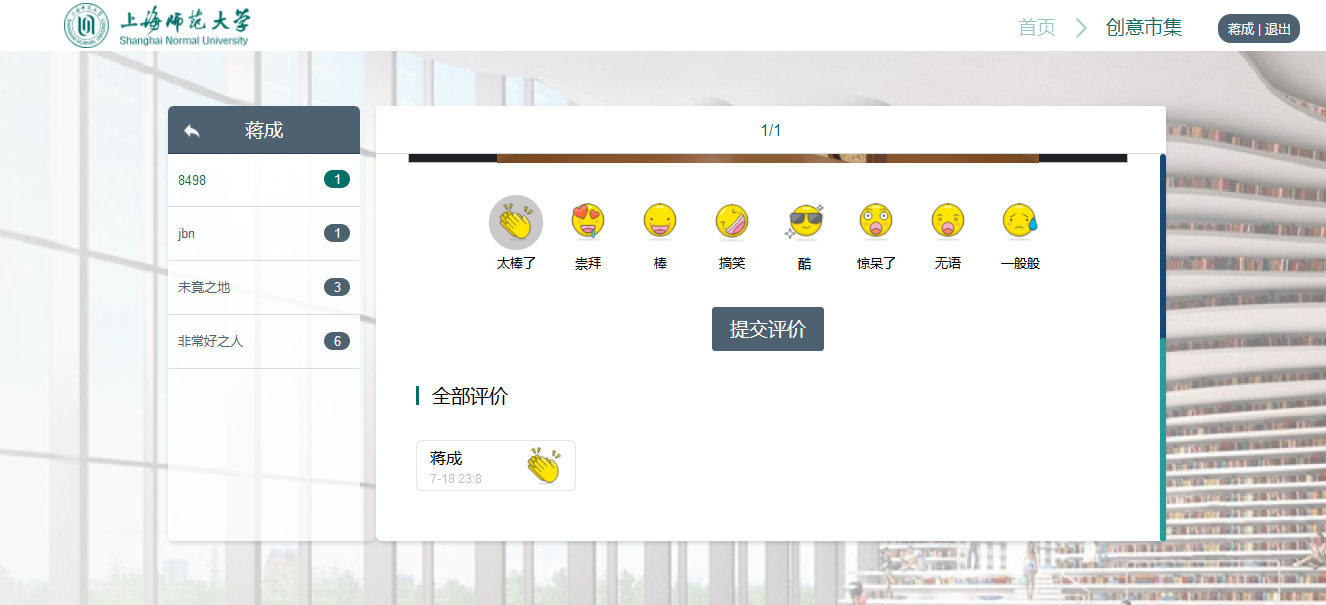This screenshot has width=1326, height=605.
Task: Select 非常好之人 in the sidebar list
Action: click(264, 342)
